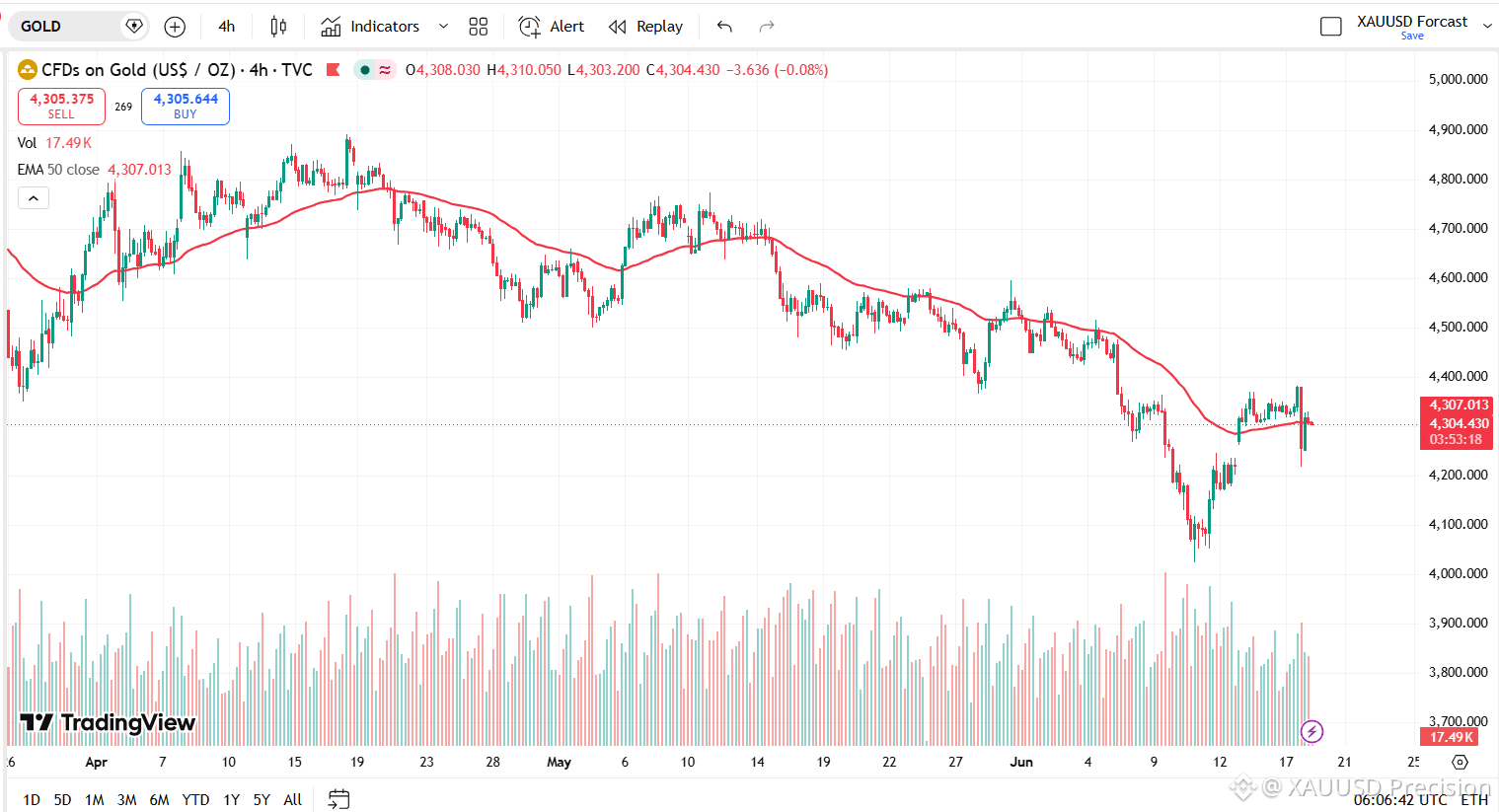Open the timezone menu at 06:06:42 UTC
The width and height of the screenshot is (1499, 812).
[1400, 799]
